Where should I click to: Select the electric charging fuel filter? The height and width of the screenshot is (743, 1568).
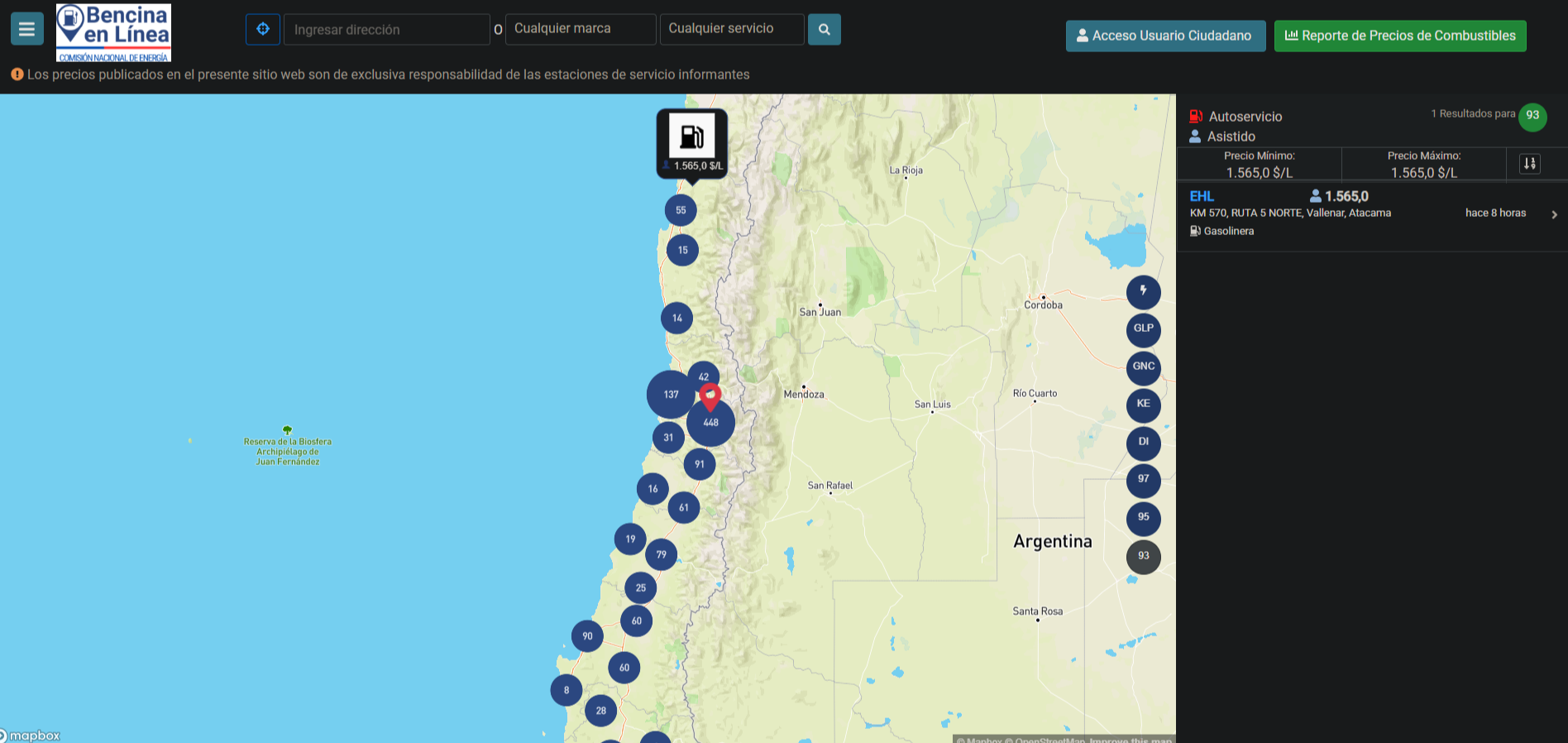tap(1144, 292)
